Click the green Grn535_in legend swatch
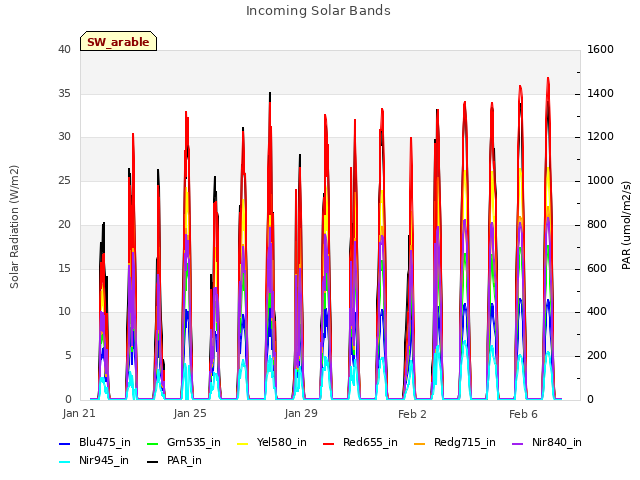The height and width of the screenshot is (480, 640). tap(153, 444)
